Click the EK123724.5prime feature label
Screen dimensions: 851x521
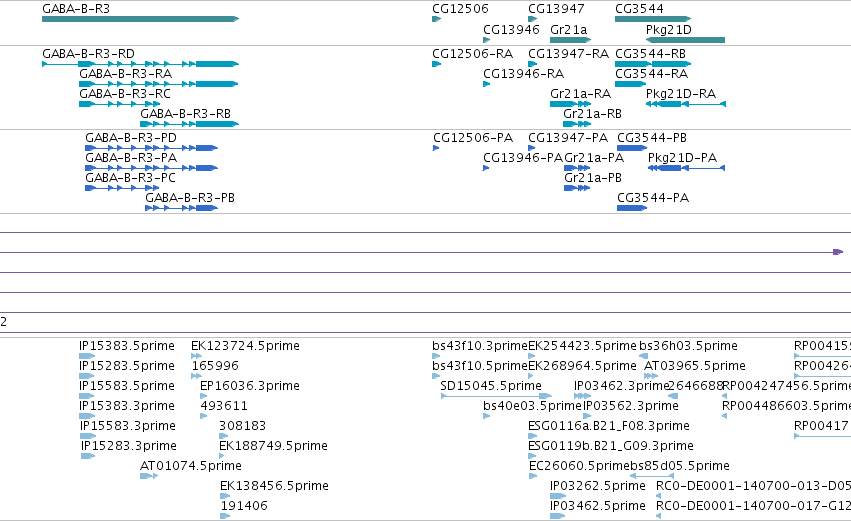[x=245, y=346]
